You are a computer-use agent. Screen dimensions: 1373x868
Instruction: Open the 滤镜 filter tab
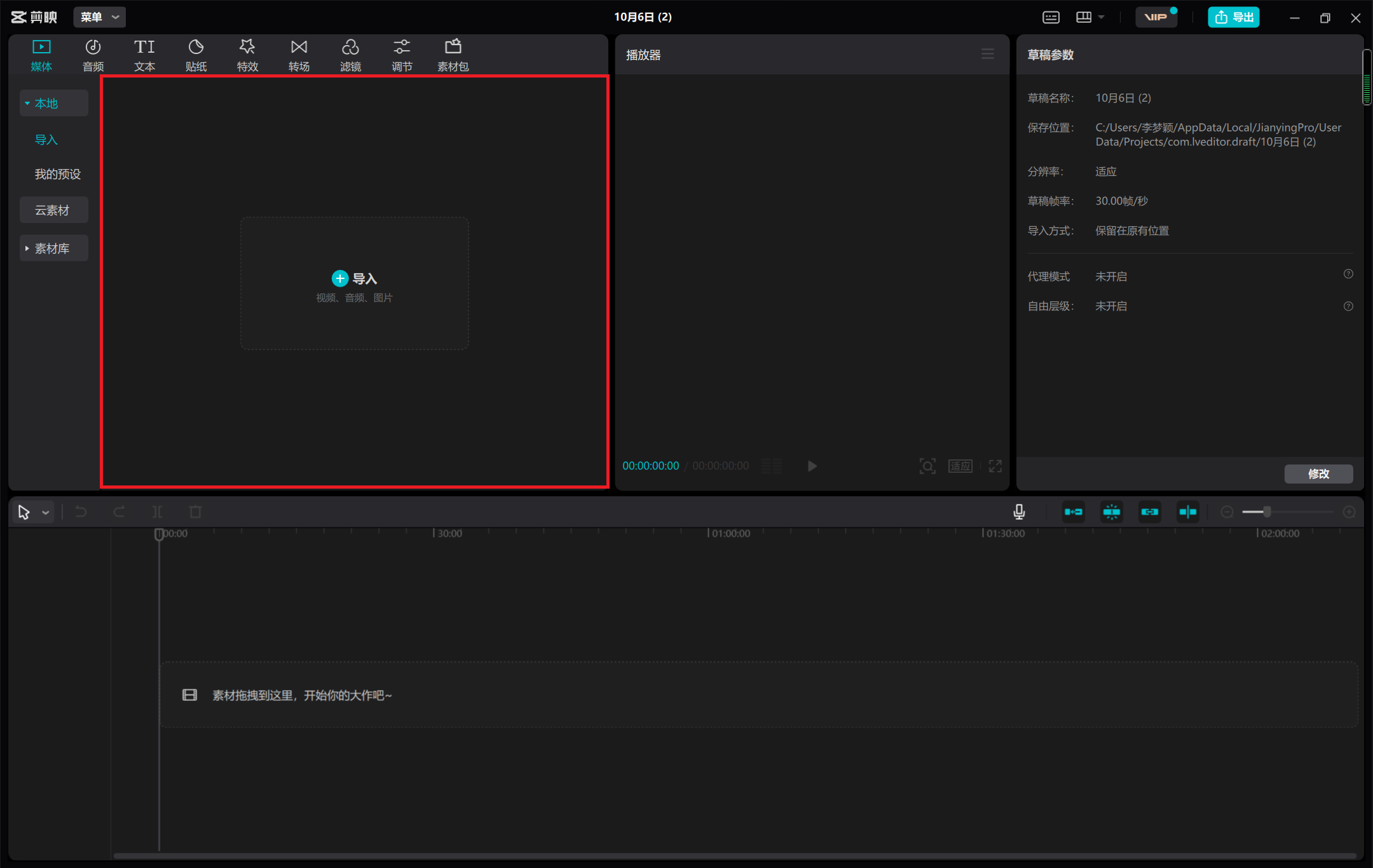tap(350, 55)
